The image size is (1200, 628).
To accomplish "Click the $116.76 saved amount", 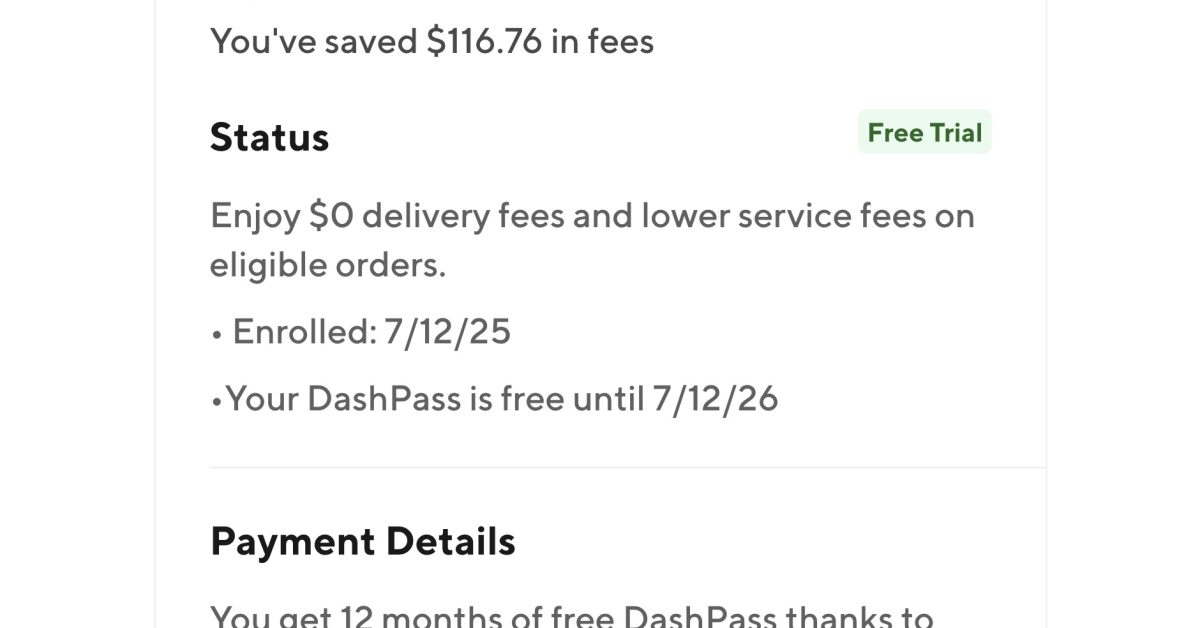I will coord(484,41).
